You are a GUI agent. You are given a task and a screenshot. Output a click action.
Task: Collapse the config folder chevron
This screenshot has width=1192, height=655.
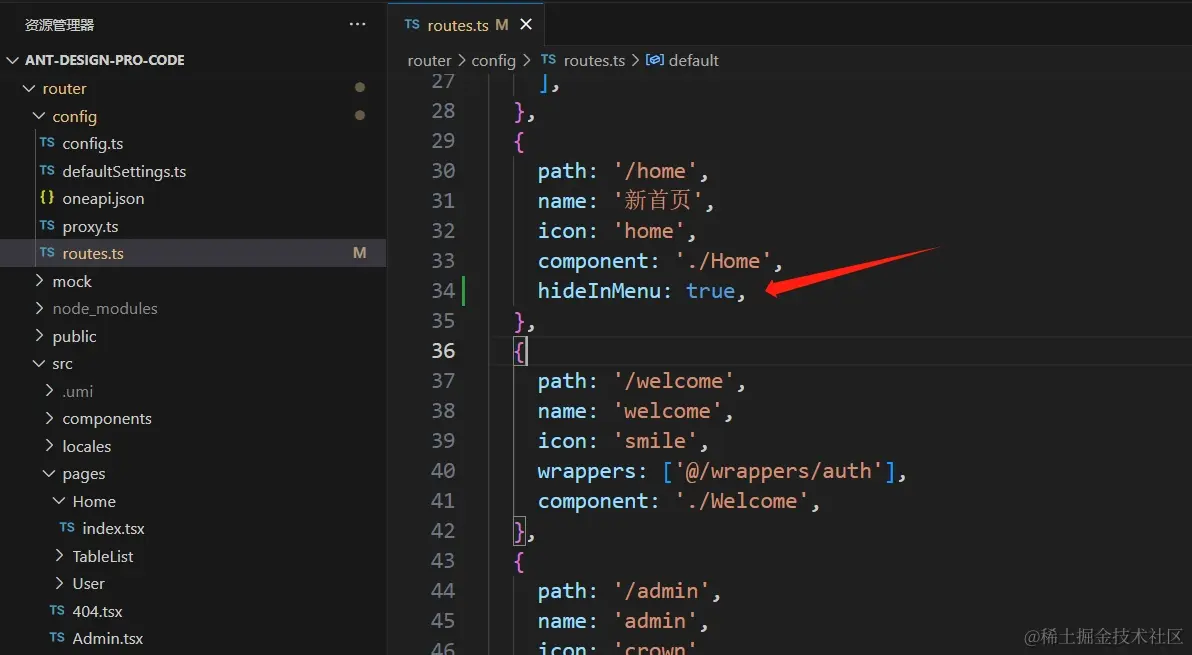click(39, 116)
